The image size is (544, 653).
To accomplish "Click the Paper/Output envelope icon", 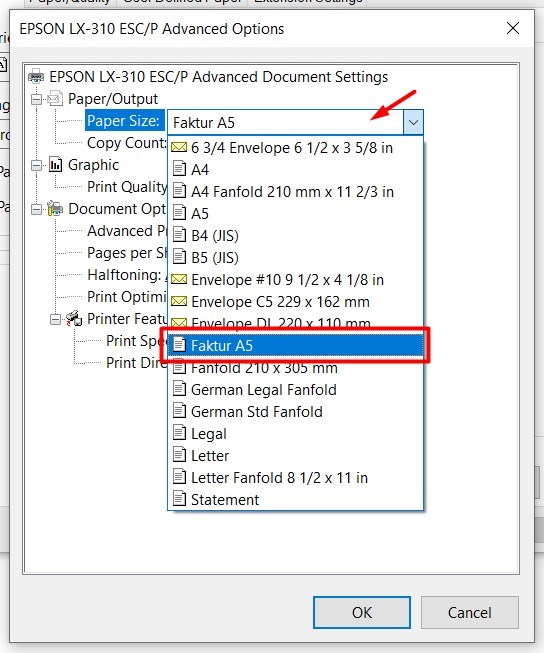I will point(55,99).
